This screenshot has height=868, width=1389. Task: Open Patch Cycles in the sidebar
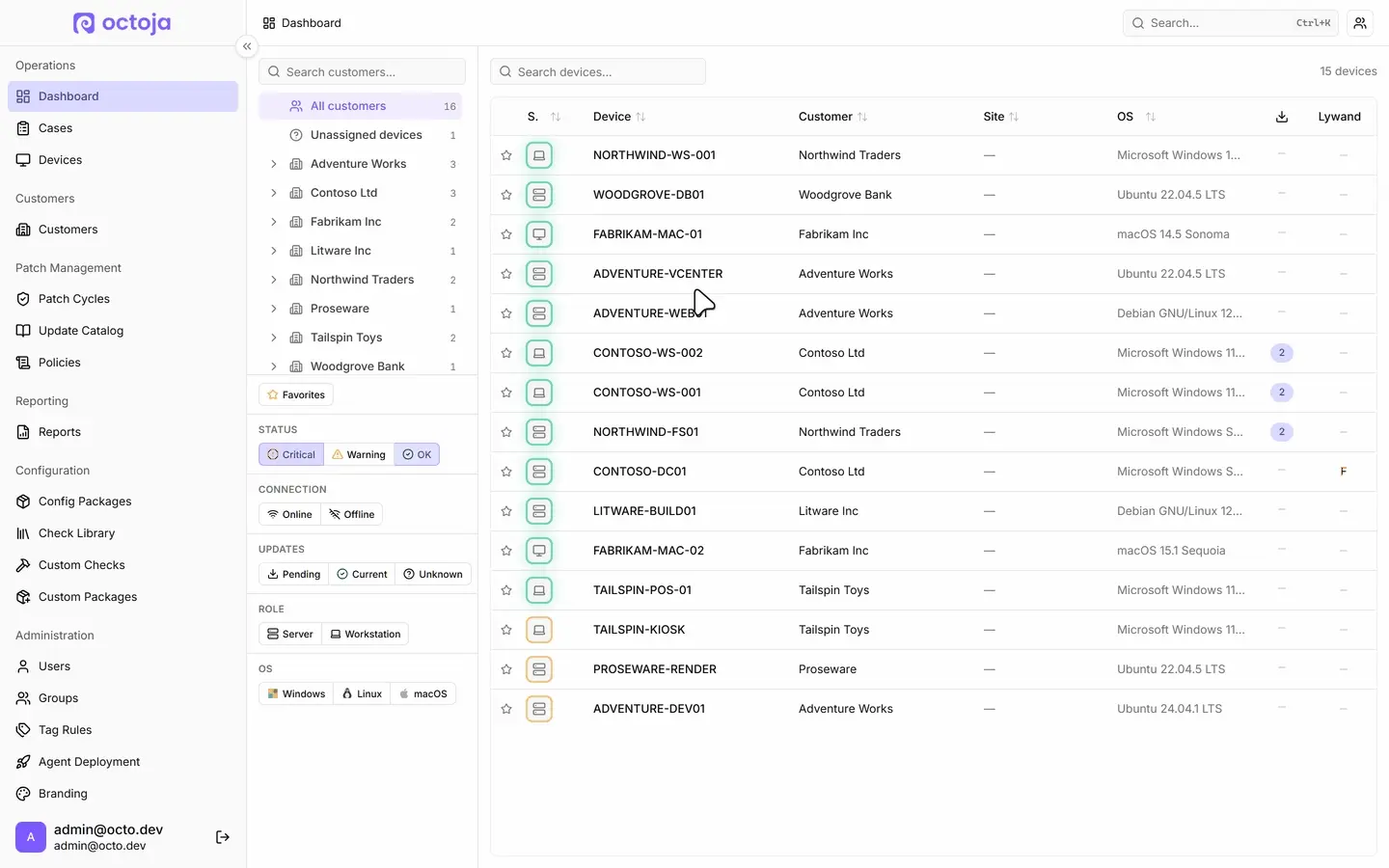coord(123,299)
